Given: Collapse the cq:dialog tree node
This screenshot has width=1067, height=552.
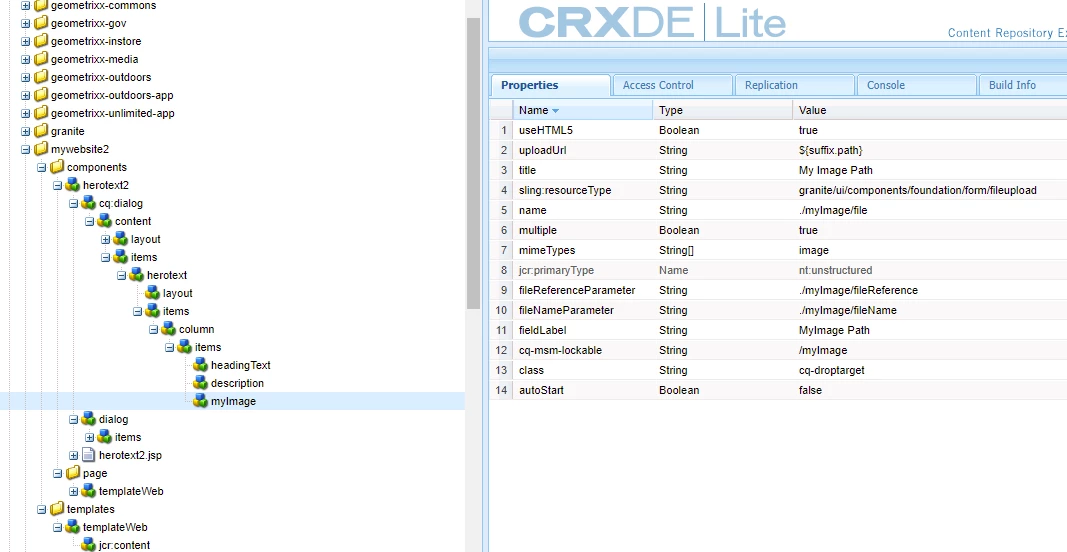Looking at the screenshot, I should coord(73,204).
